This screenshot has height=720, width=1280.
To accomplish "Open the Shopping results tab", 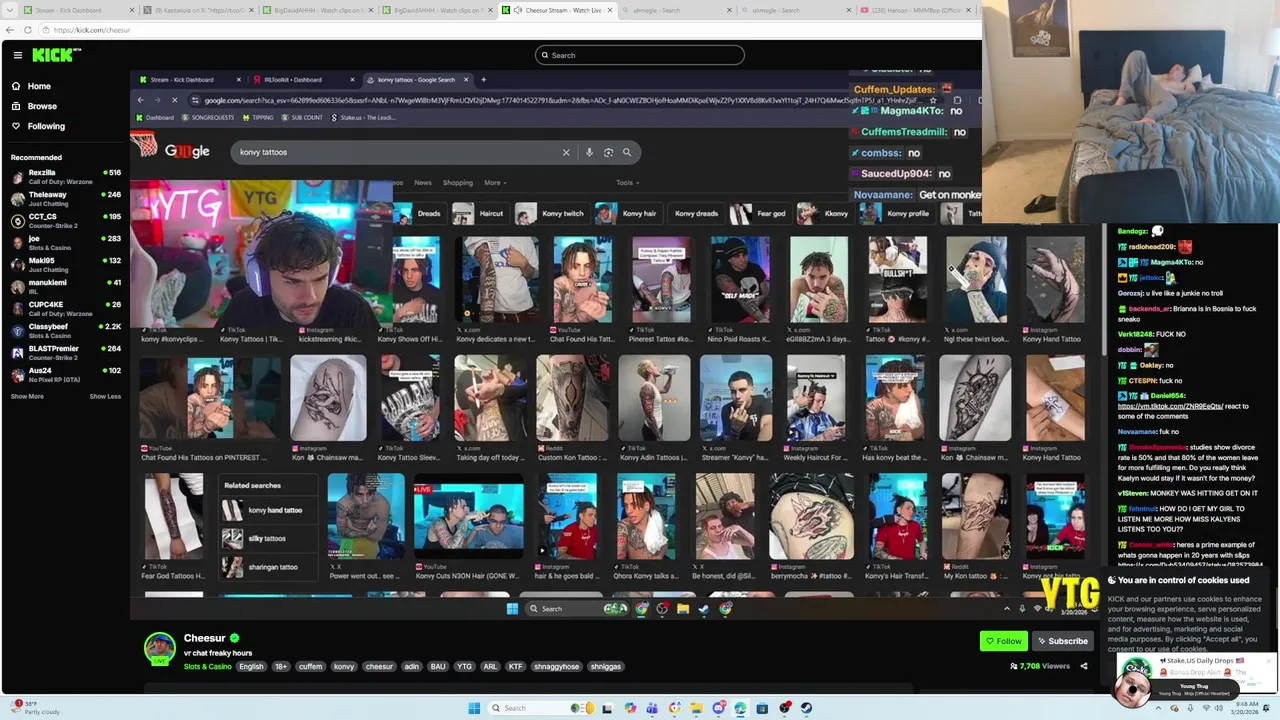I will pos(458,183).
